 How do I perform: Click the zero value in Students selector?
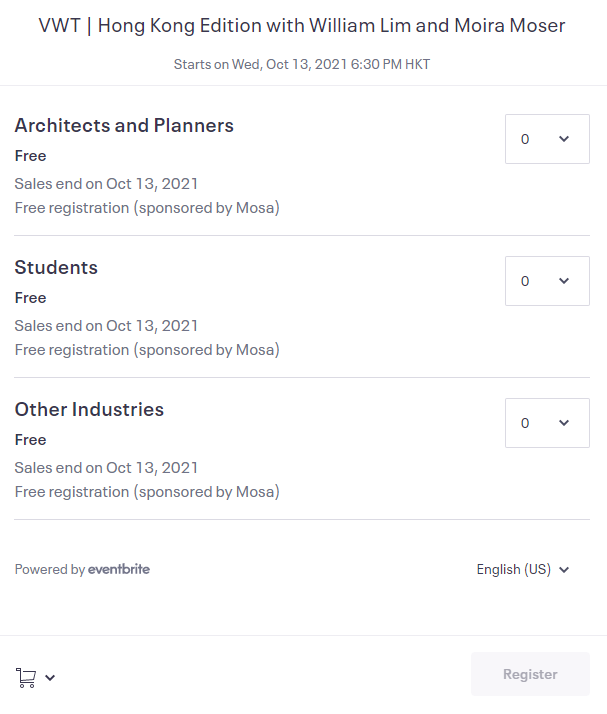[x=525, y=281]
